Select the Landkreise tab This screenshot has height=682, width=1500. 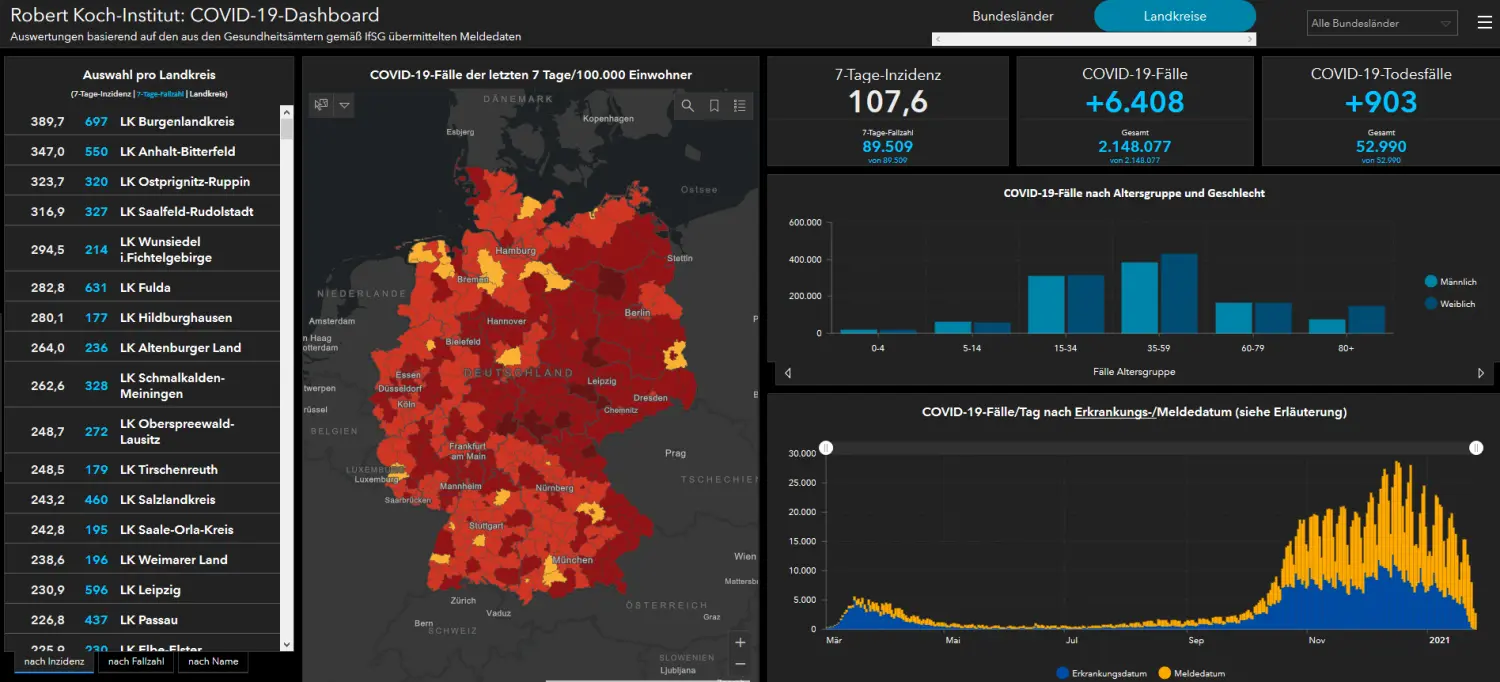click(1175, 16)
